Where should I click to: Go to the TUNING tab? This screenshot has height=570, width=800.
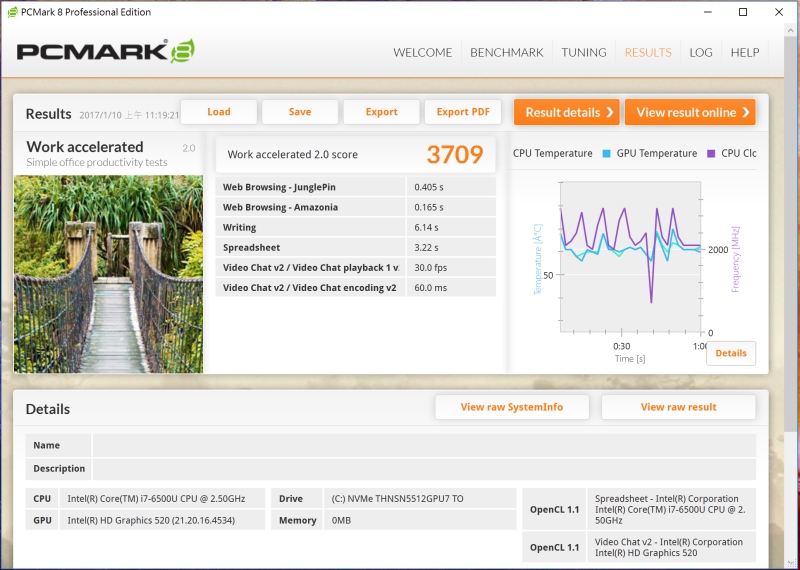584,52
